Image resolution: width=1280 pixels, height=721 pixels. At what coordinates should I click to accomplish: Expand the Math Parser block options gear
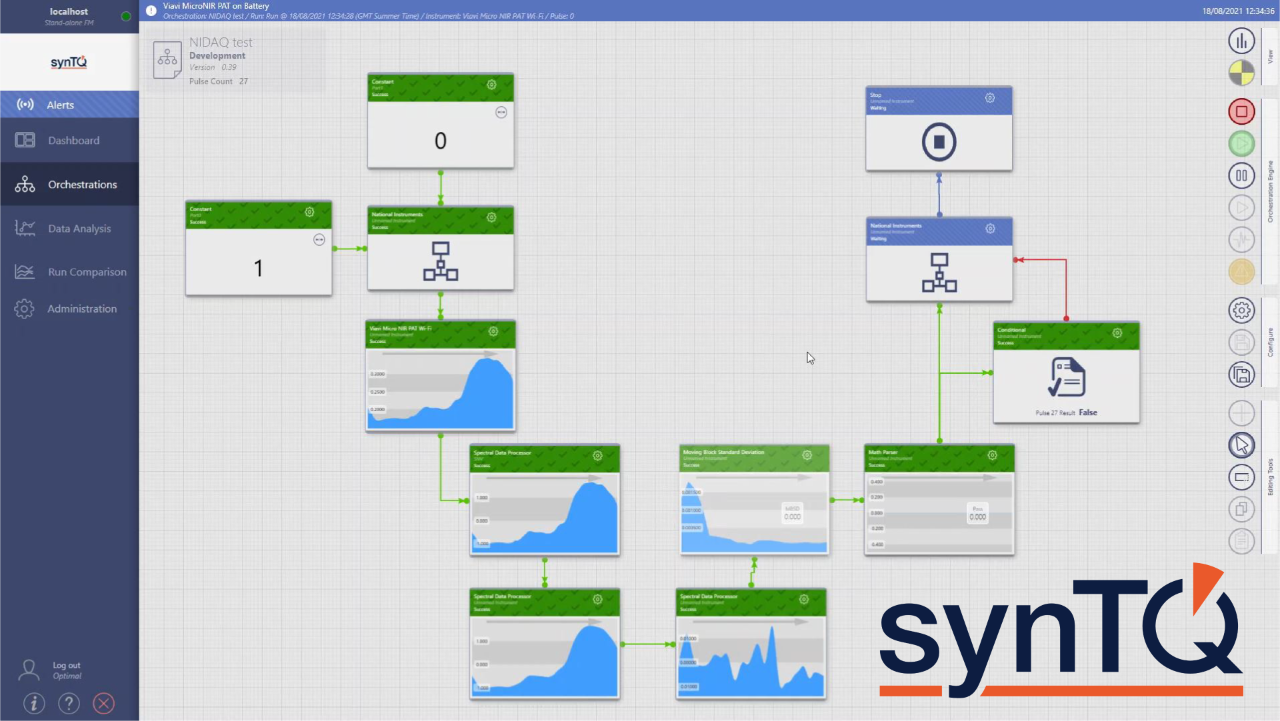(x=992, y=455)
